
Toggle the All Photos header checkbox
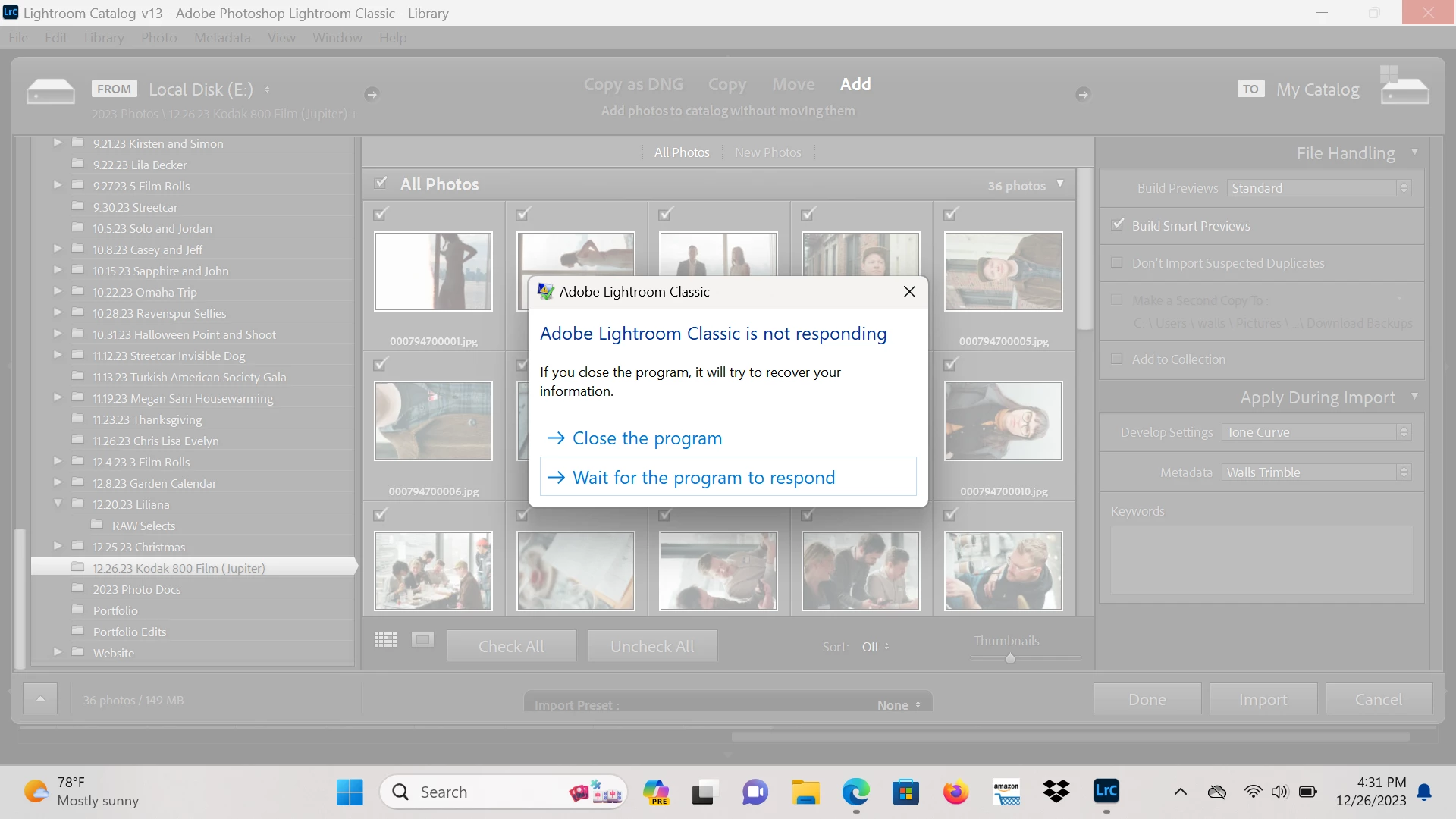point(381,184)
